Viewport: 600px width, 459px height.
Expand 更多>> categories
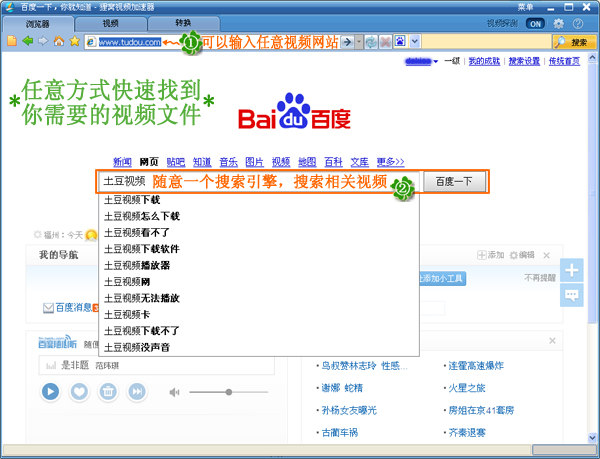point(390,162)
